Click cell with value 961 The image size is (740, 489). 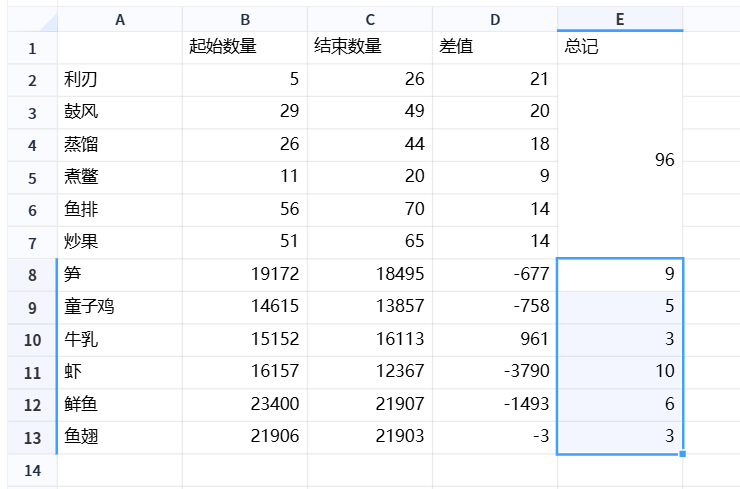point(495,340)
